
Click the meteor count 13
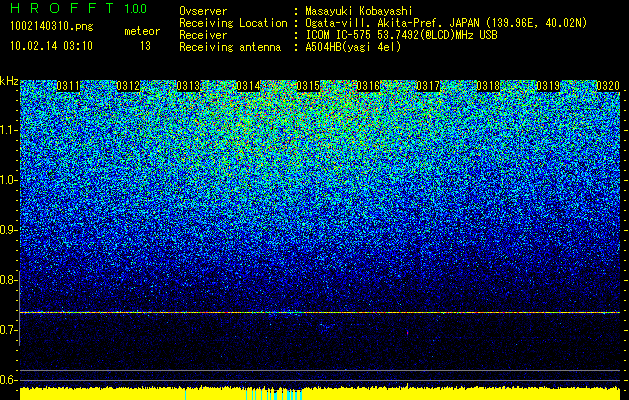point(145,46)
